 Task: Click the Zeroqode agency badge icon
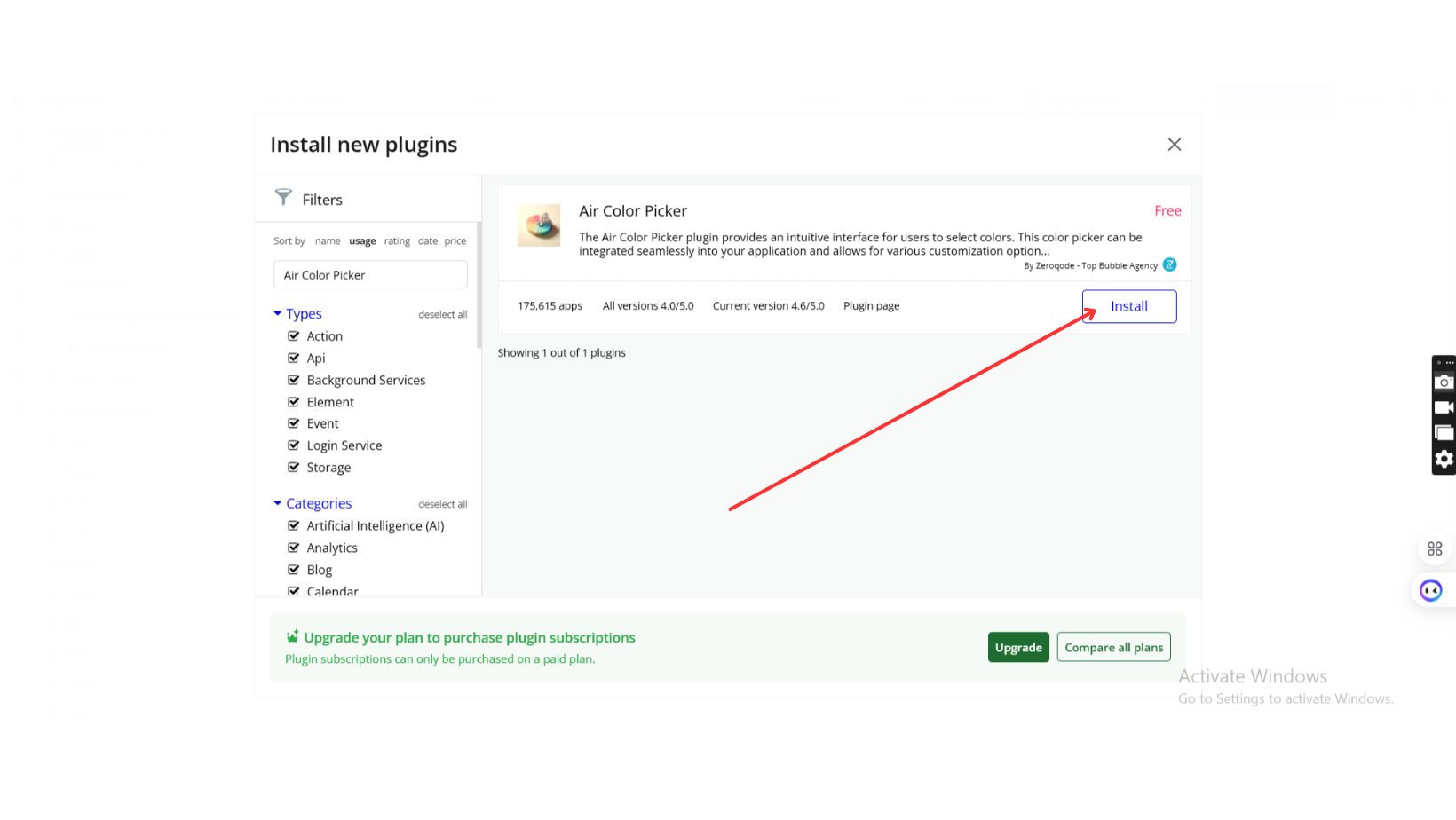tap(1169, 264)
